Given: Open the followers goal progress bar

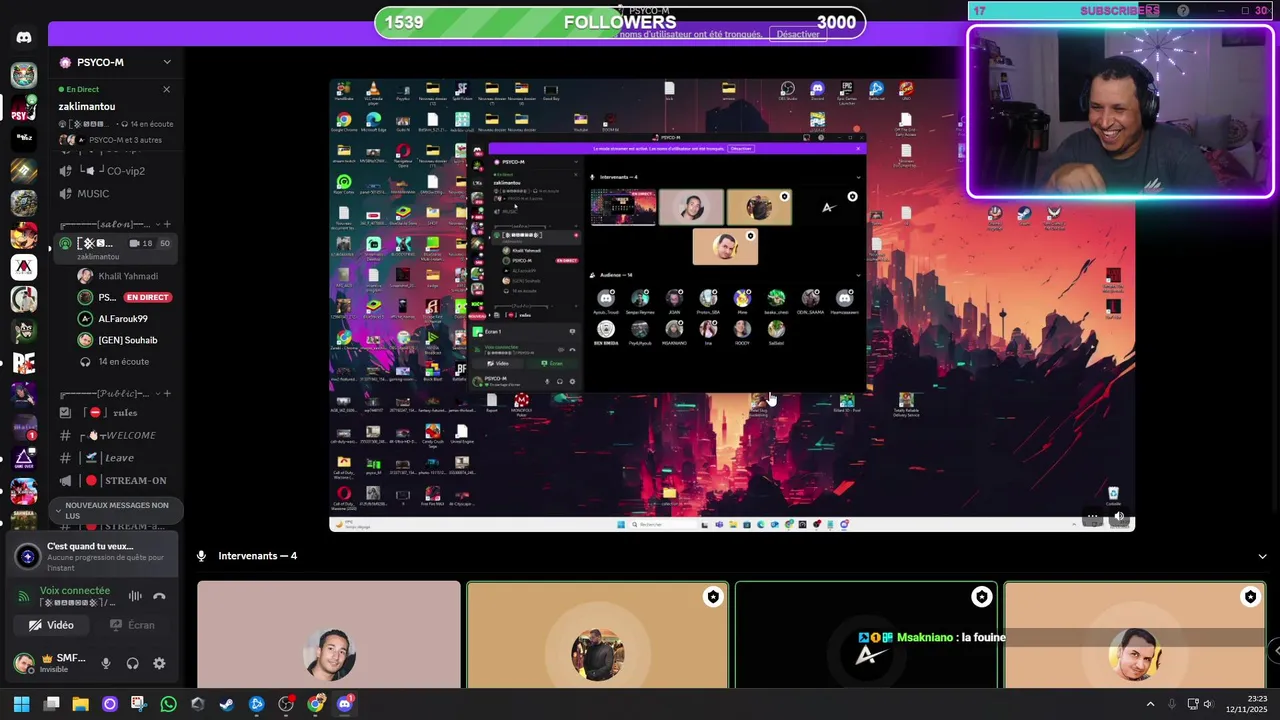Looking at the screenshot, I should [x=620, y=22].
